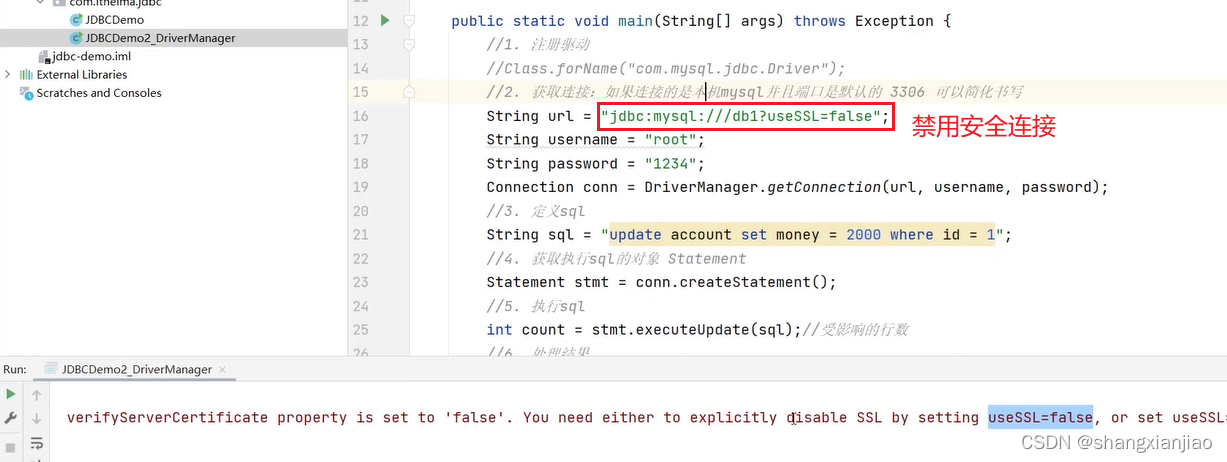Click '//3. 定义sql' comment line
Image resolution: width=1227 pixels, height=462 pixels.
pyautogui.click(x=536, y=211)
